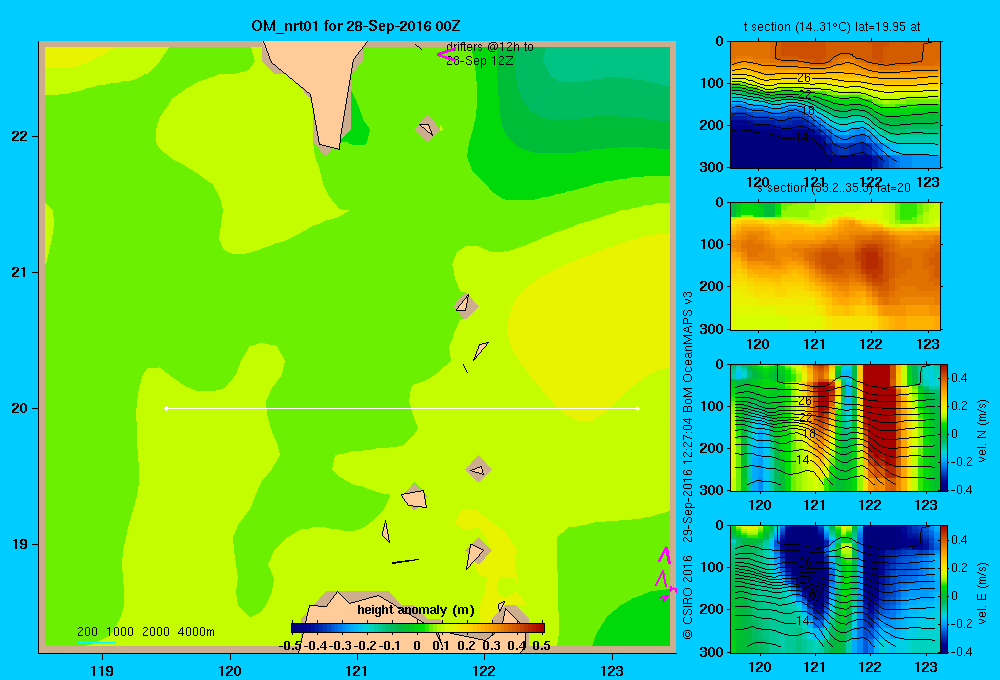This screenshot has width=1000, height=680.
Task: Click the 26 isotherm label in the temperature section
Action: coord(804,78)
